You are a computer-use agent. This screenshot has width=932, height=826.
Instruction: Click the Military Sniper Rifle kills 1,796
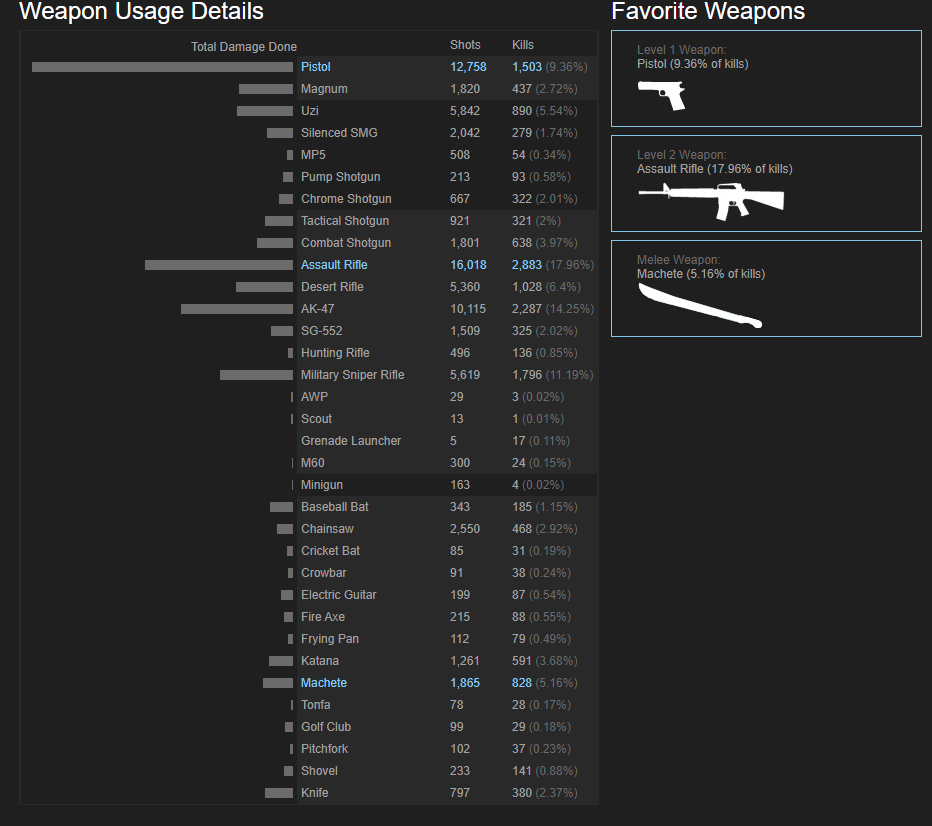tap(527, 374)
